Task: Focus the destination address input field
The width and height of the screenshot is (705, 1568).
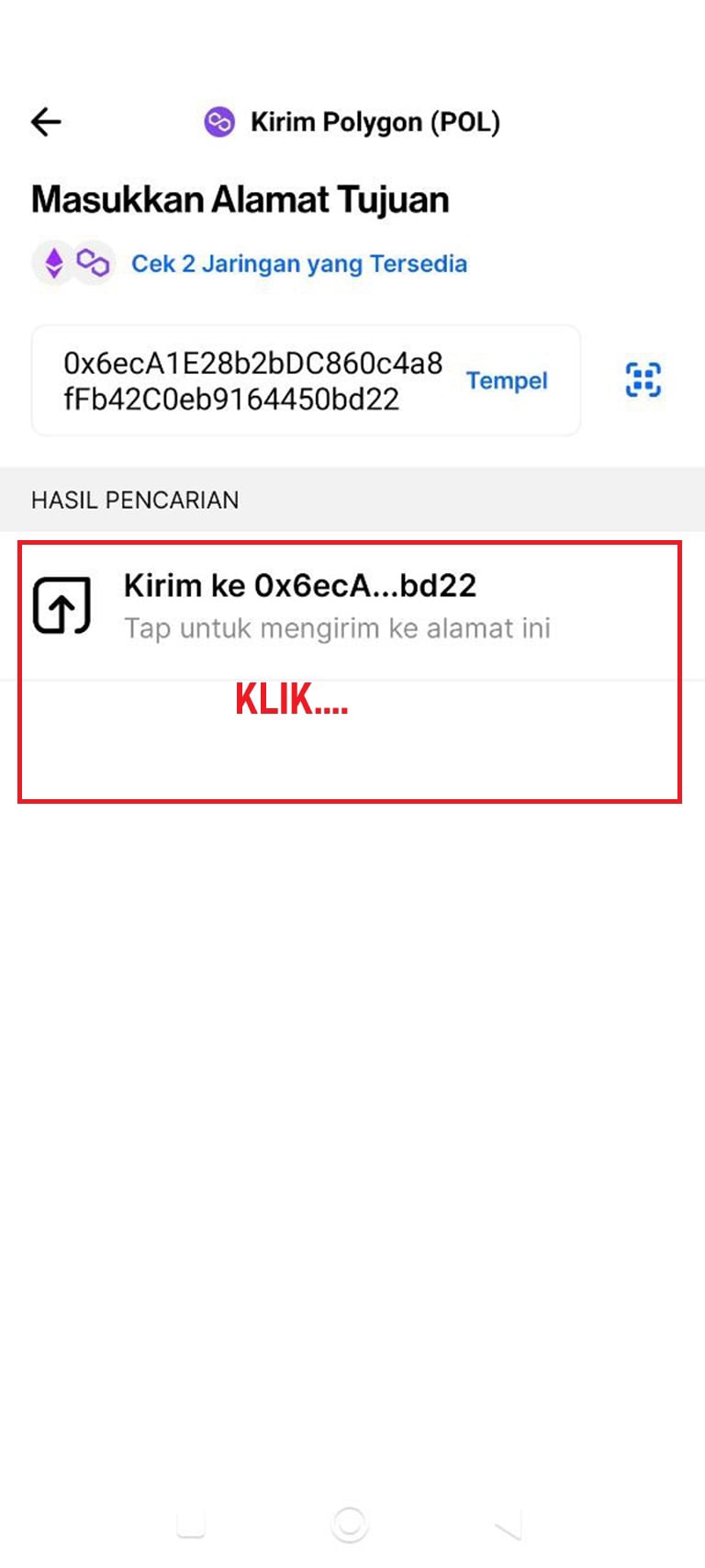Action: 306,380
